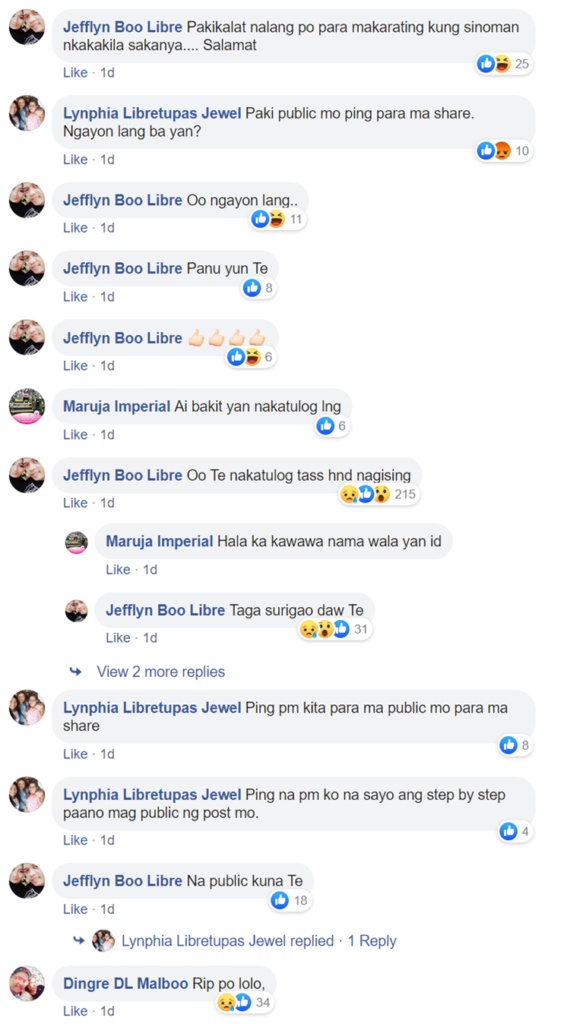Open Maruja Imperial profile from 'Ai bakit yan' comment

(x=117, y=406)
